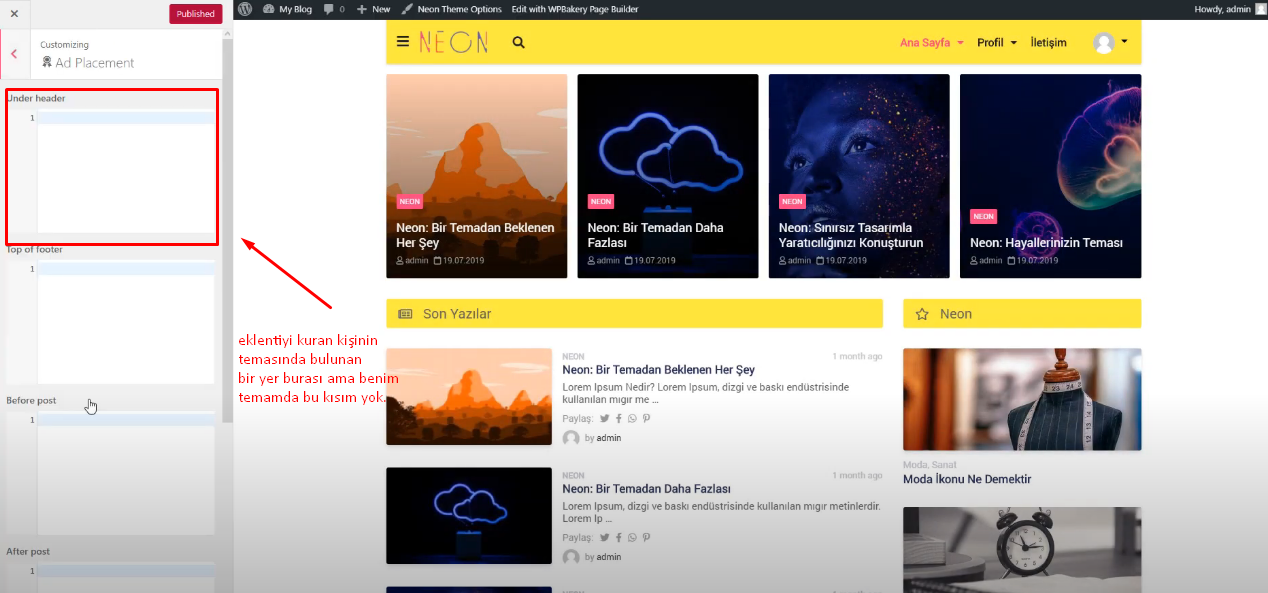This screenshot has width=1268, height=593.
Task: Close the Customizer with the X icon
Action: pos(14,14)
